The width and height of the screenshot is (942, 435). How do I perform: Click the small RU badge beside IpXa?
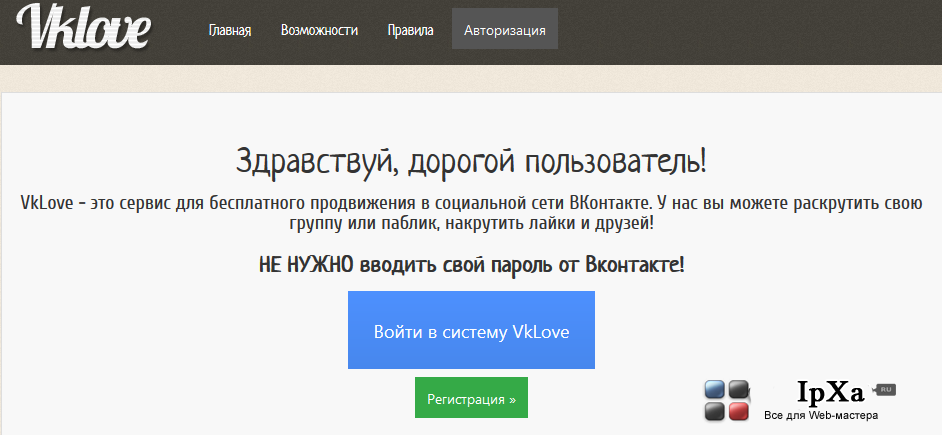click(x=886, y=390)
